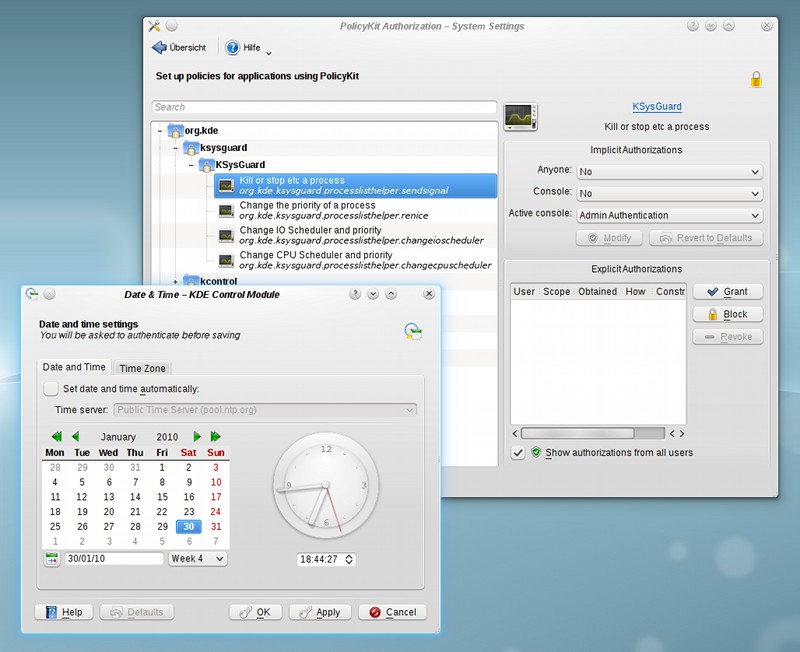Expand the kcontrol tree node
Viewport: 800px width, 652px height.
pyautogui.click(x=175, y=282)
